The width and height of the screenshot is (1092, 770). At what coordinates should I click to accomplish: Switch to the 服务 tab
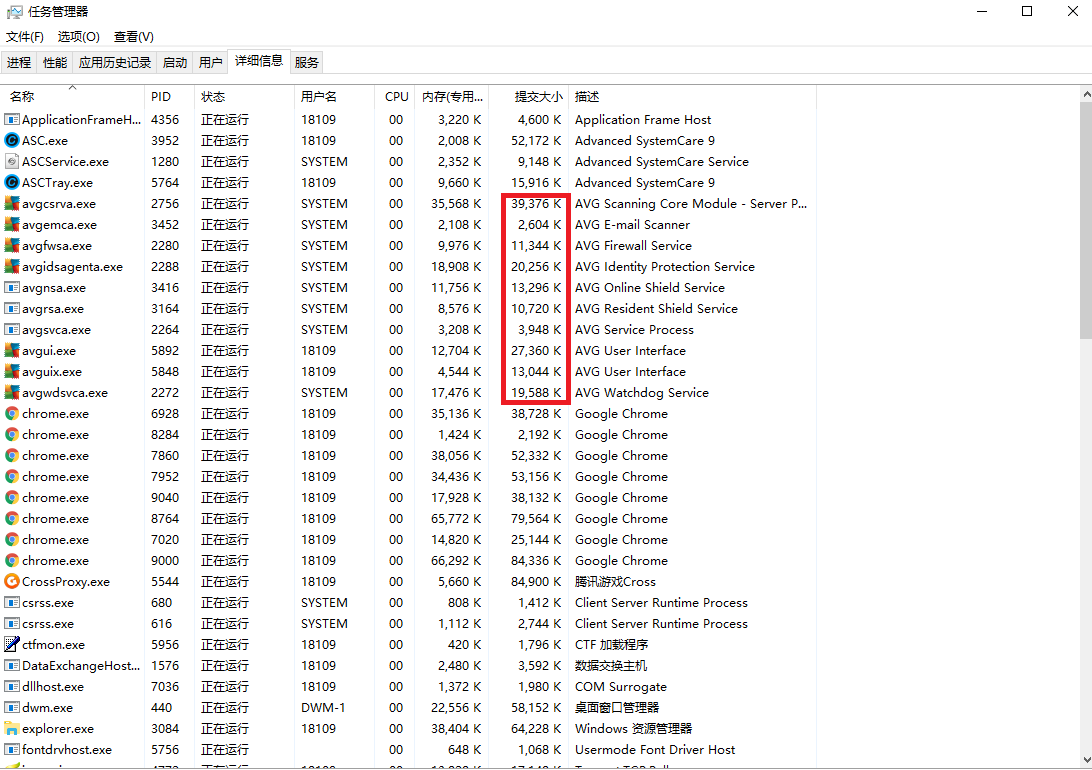(307, 63)
